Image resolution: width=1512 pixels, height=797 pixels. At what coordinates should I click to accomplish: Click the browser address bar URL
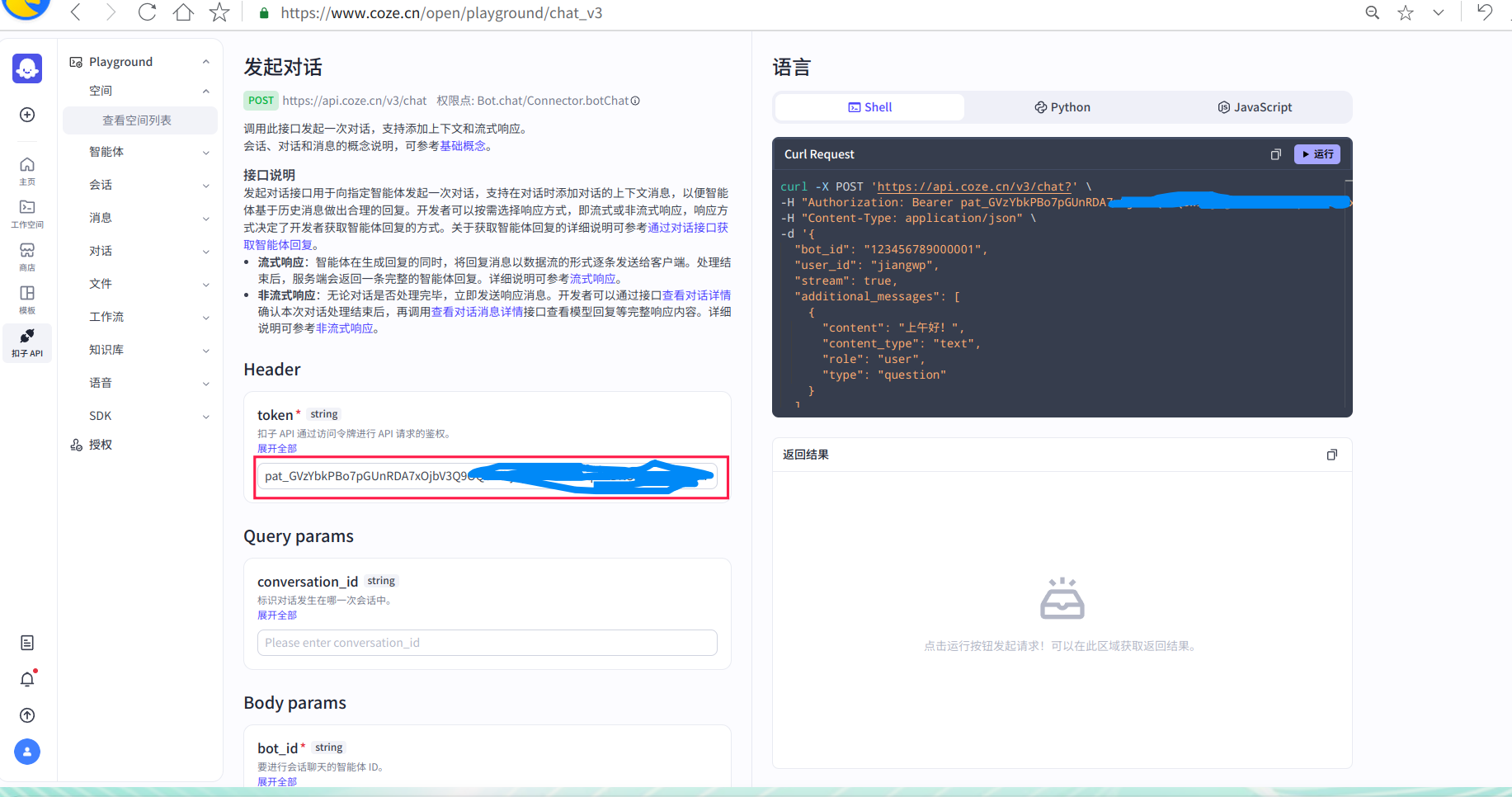click(x=441, y=13)
